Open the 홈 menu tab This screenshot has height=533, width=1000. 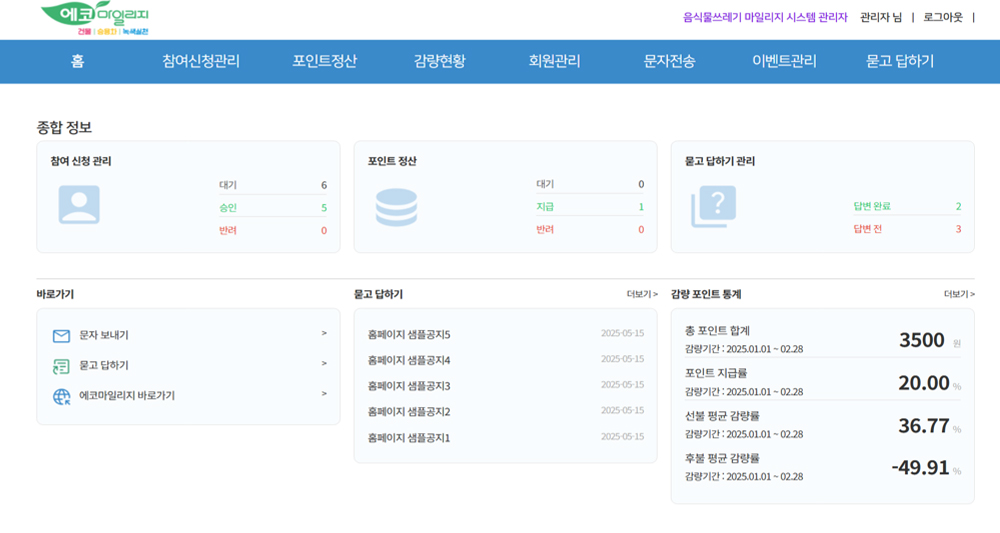(x=77, y=61)
